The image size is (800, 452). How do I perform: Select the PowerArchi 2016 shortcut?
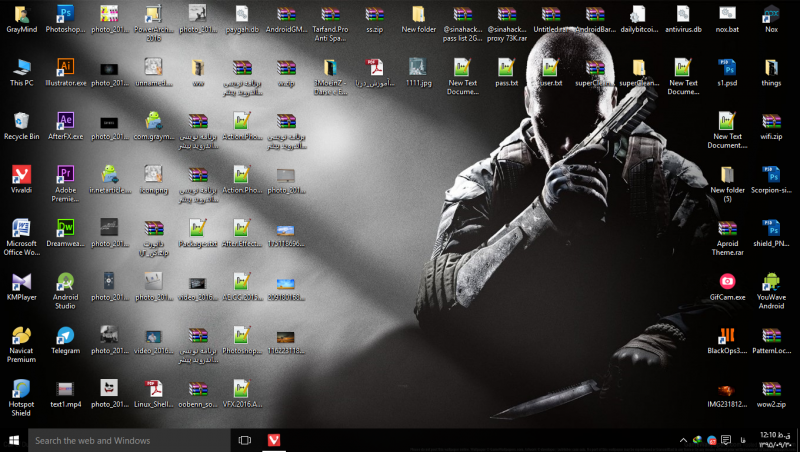tap(154, 23)
